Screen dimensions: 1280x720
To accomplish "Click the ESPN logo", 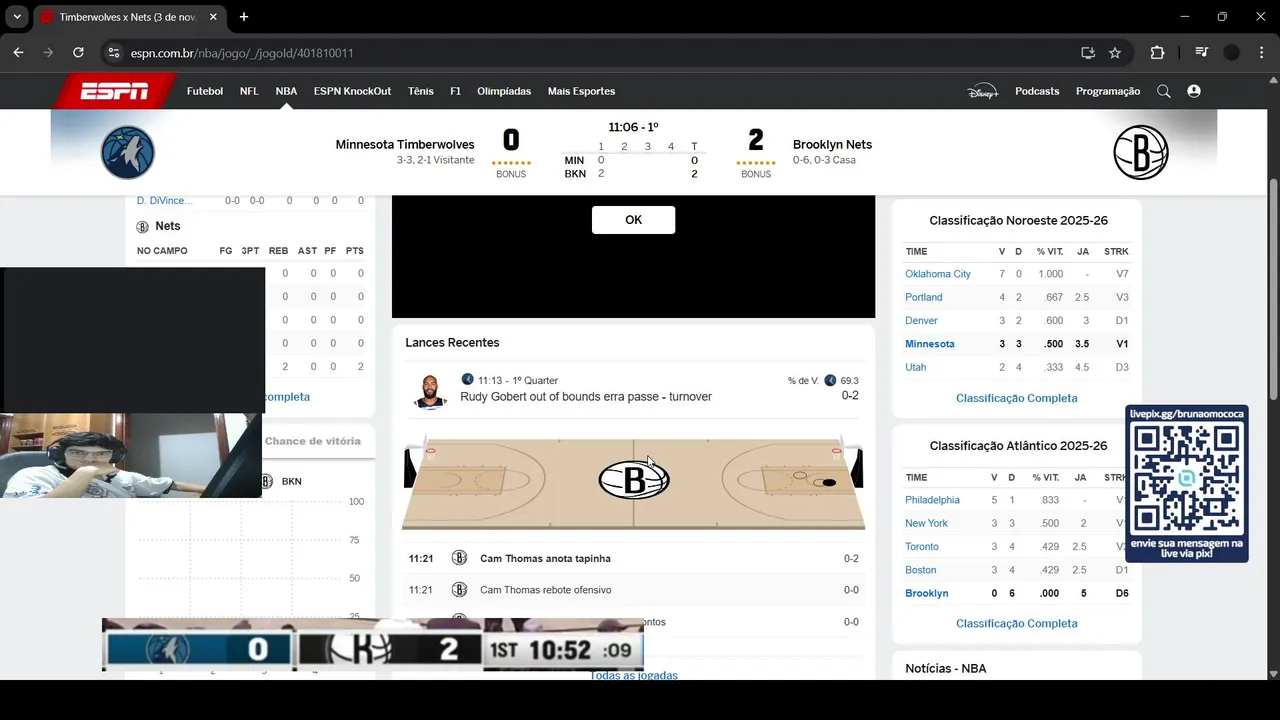I will [115, 91].
